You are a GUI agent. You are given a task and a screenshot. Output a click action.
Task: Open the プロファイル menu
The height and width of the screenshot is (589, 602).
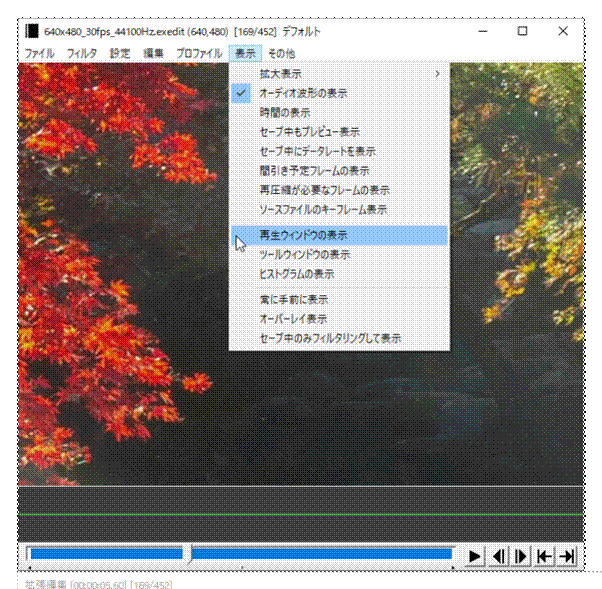[x=198, y=53]
